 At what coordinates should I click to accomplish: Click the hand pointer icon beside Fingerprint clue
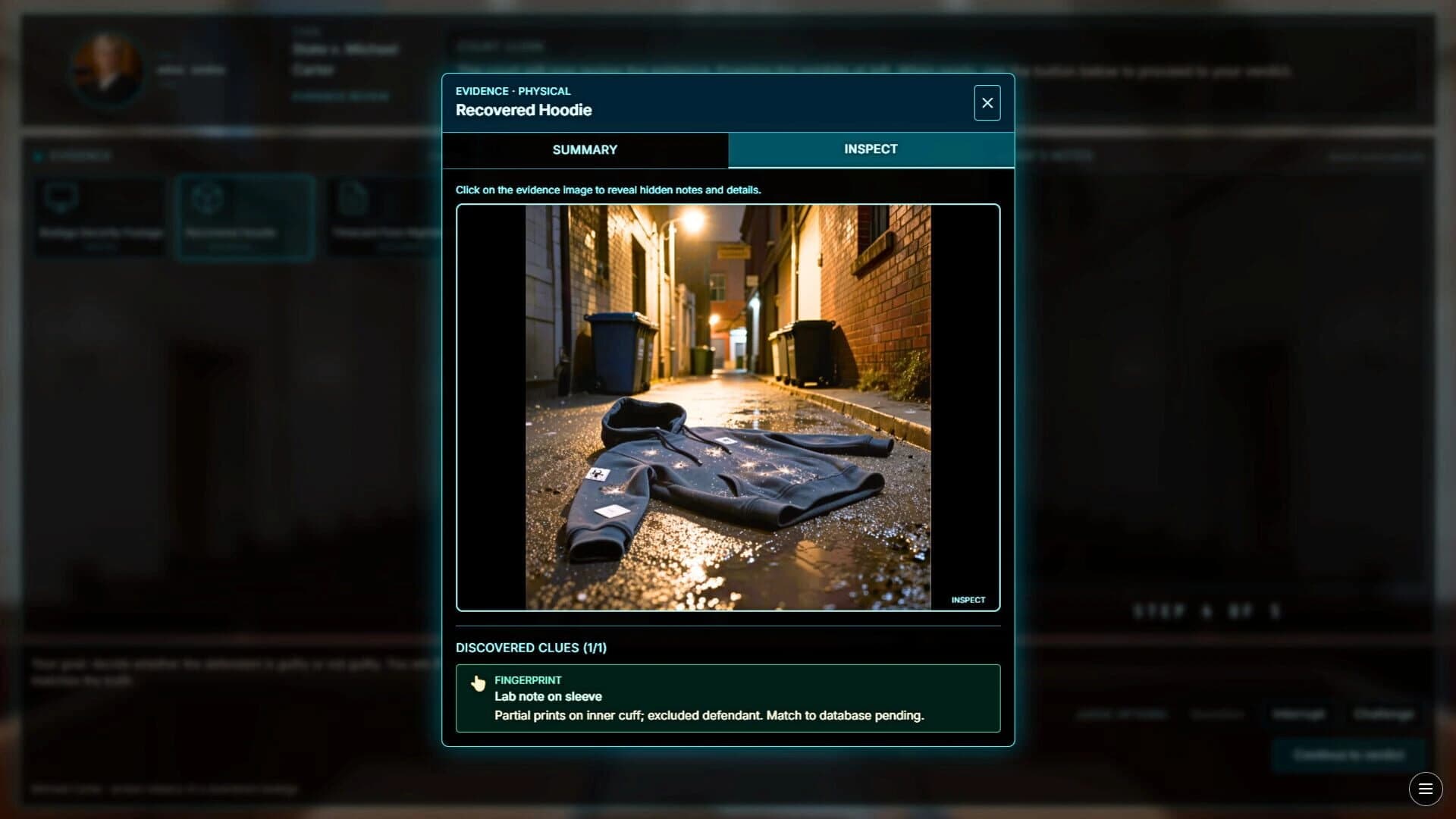click(x=478, y=682)
